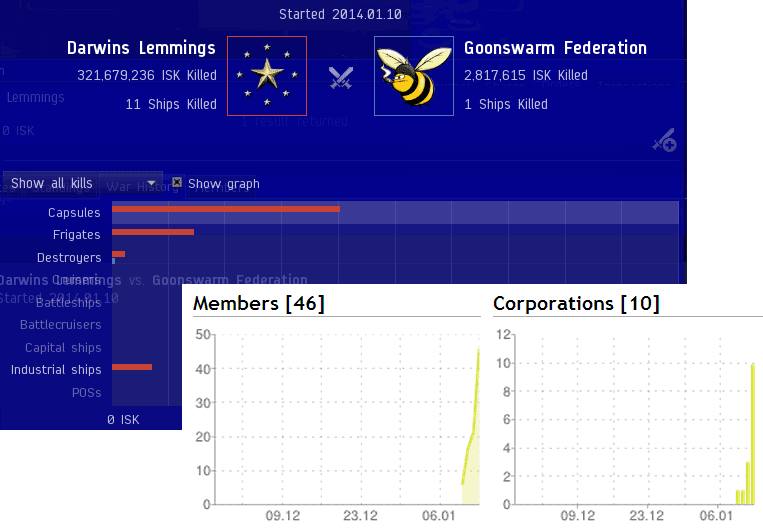Select the Battleships row label
Image resolution: width=763 pixels, height=529 pixels.
[69, 303]
